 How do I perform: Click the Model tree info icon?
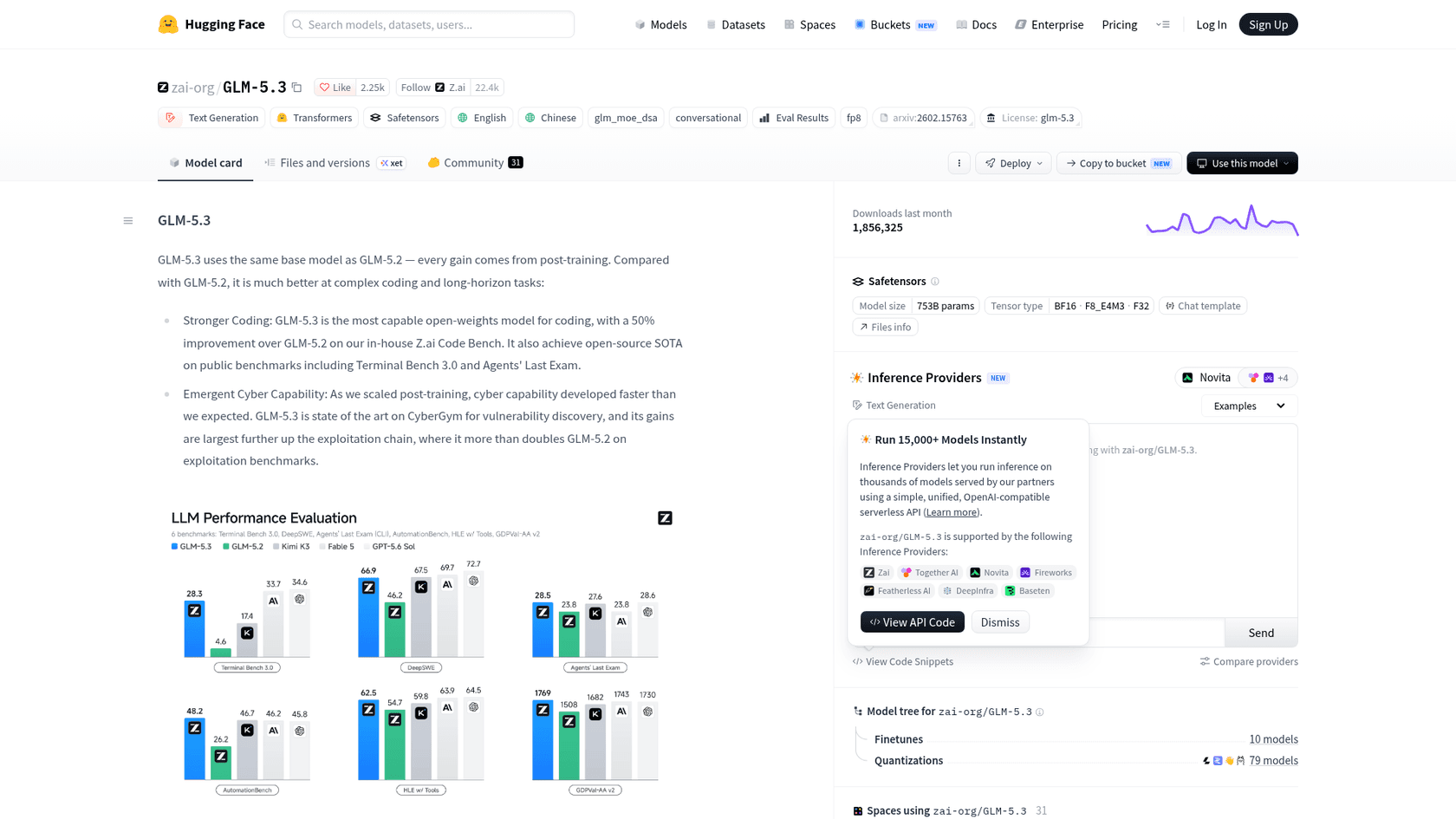pyautogui.click(x=1040, y=712)
